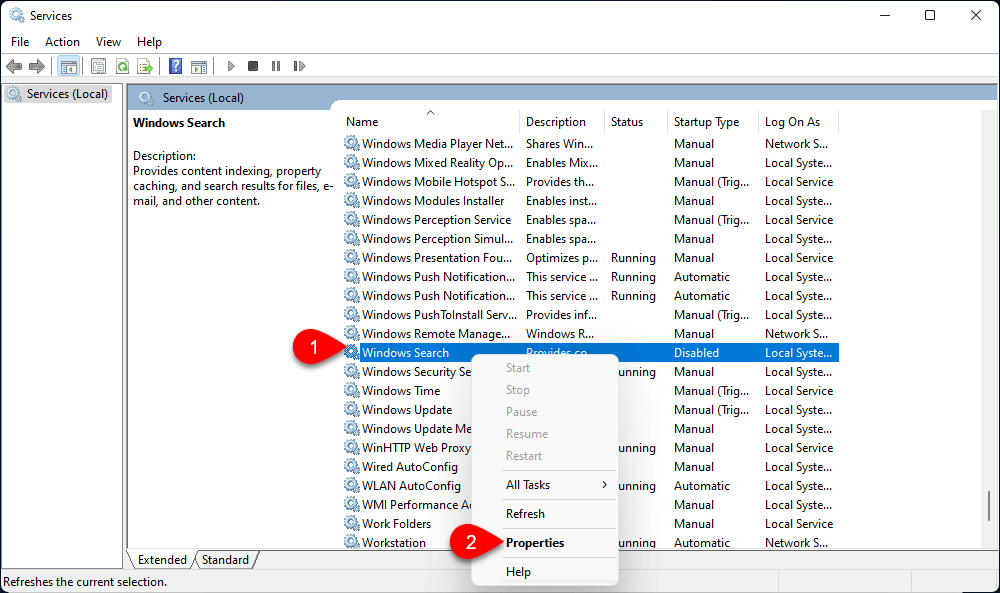Select the WLAN AutoConfig service
This screenshot has width=1000, height=593.
[x=411, y=486]
